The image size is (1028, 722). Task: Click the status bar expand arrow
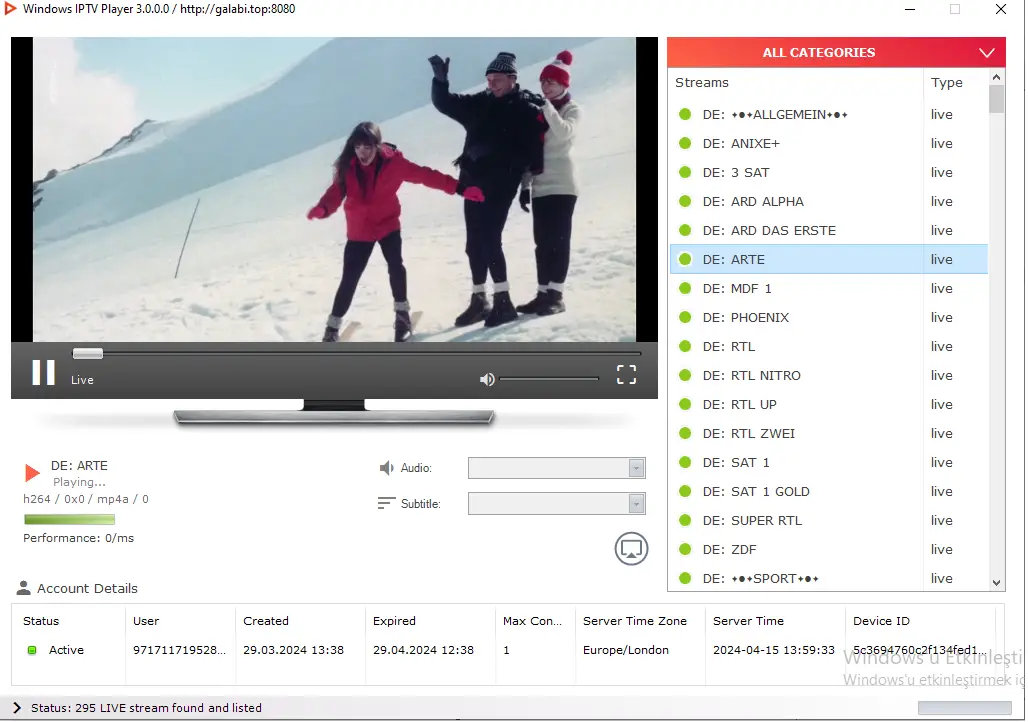tap(17, 708)
